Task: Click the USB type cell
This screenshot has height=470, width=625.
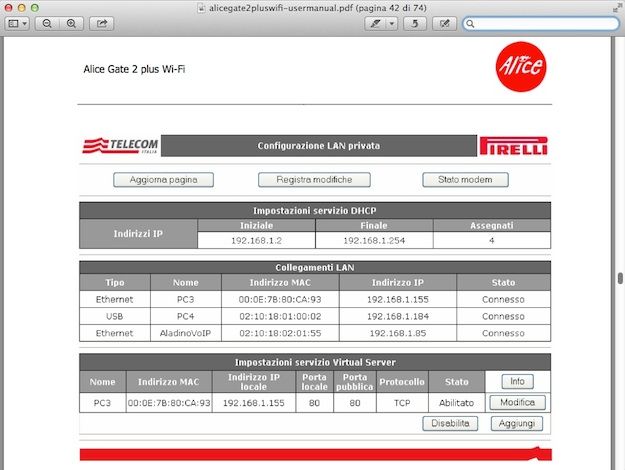Action: point(114,317)
